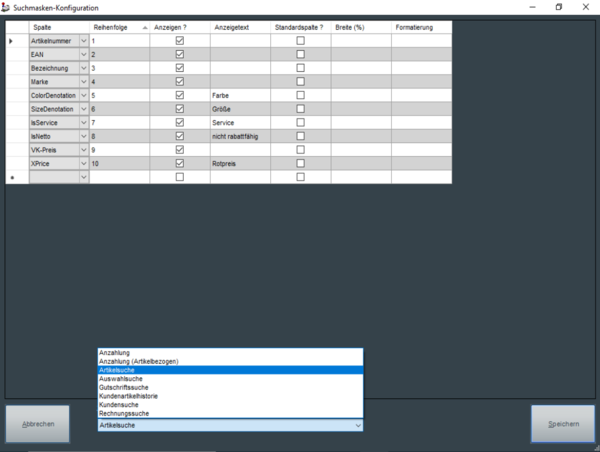The width and height of the screenshot is (600, 452).
Task: Select Rechnungssuche in the list
Action: pos(125,413)
